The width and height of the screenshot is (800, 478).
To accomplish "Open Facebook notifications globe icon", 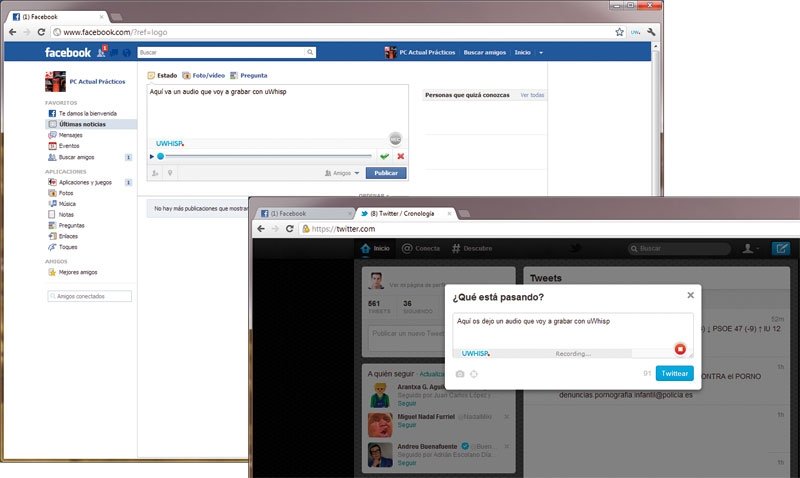I will (127, 53).
